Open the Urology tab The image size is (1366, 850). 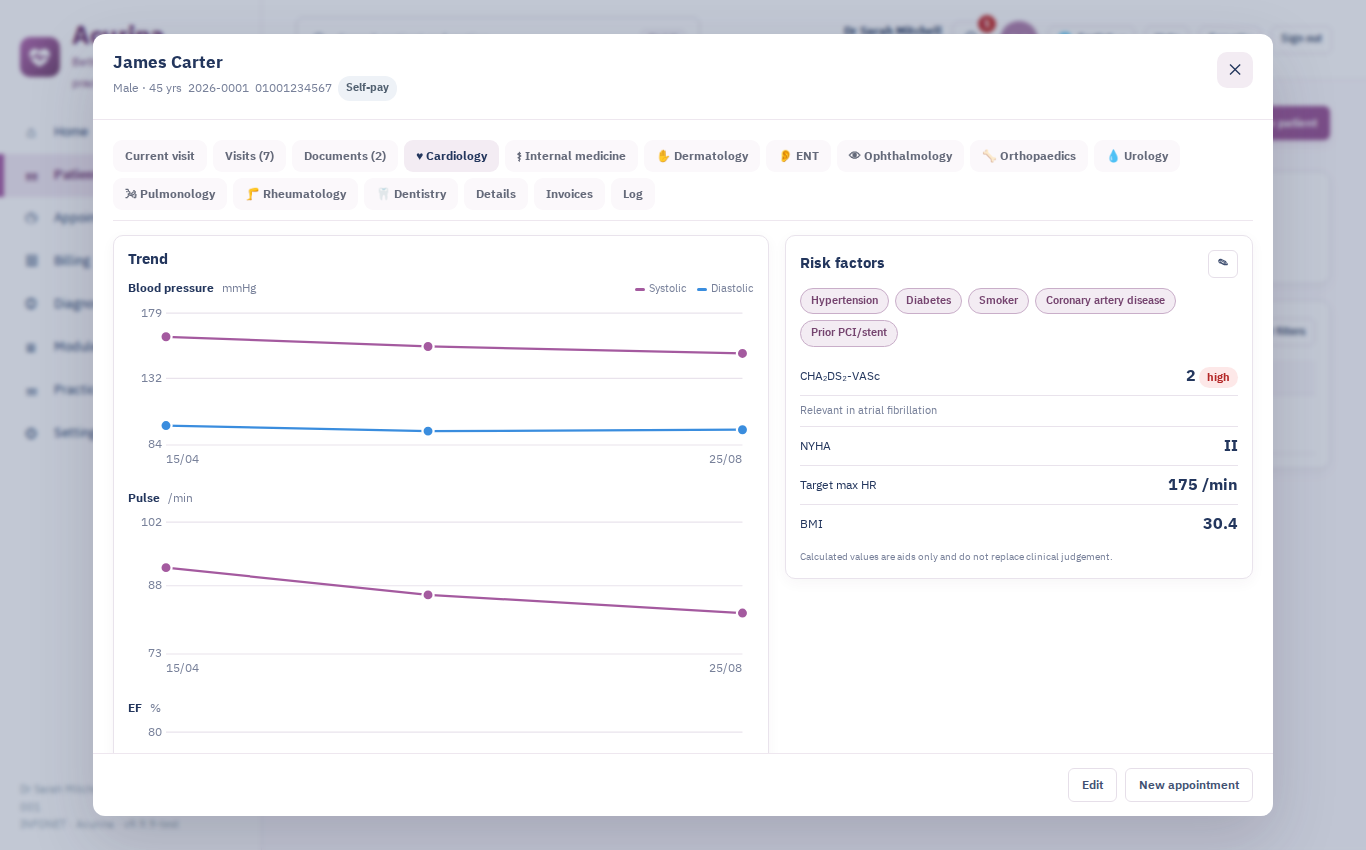click(1137, 156)
